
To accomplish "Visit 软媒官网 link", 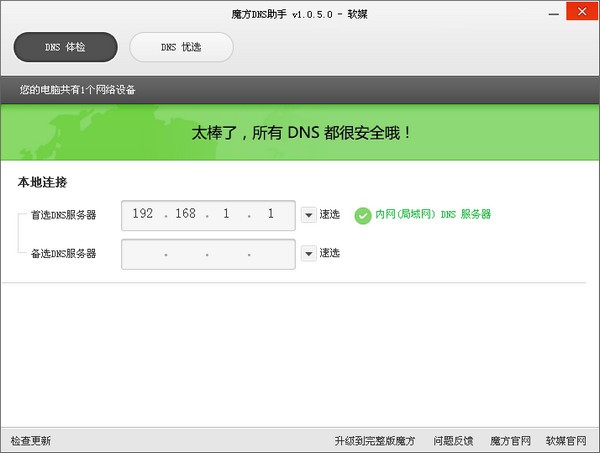I will (566, 441).
